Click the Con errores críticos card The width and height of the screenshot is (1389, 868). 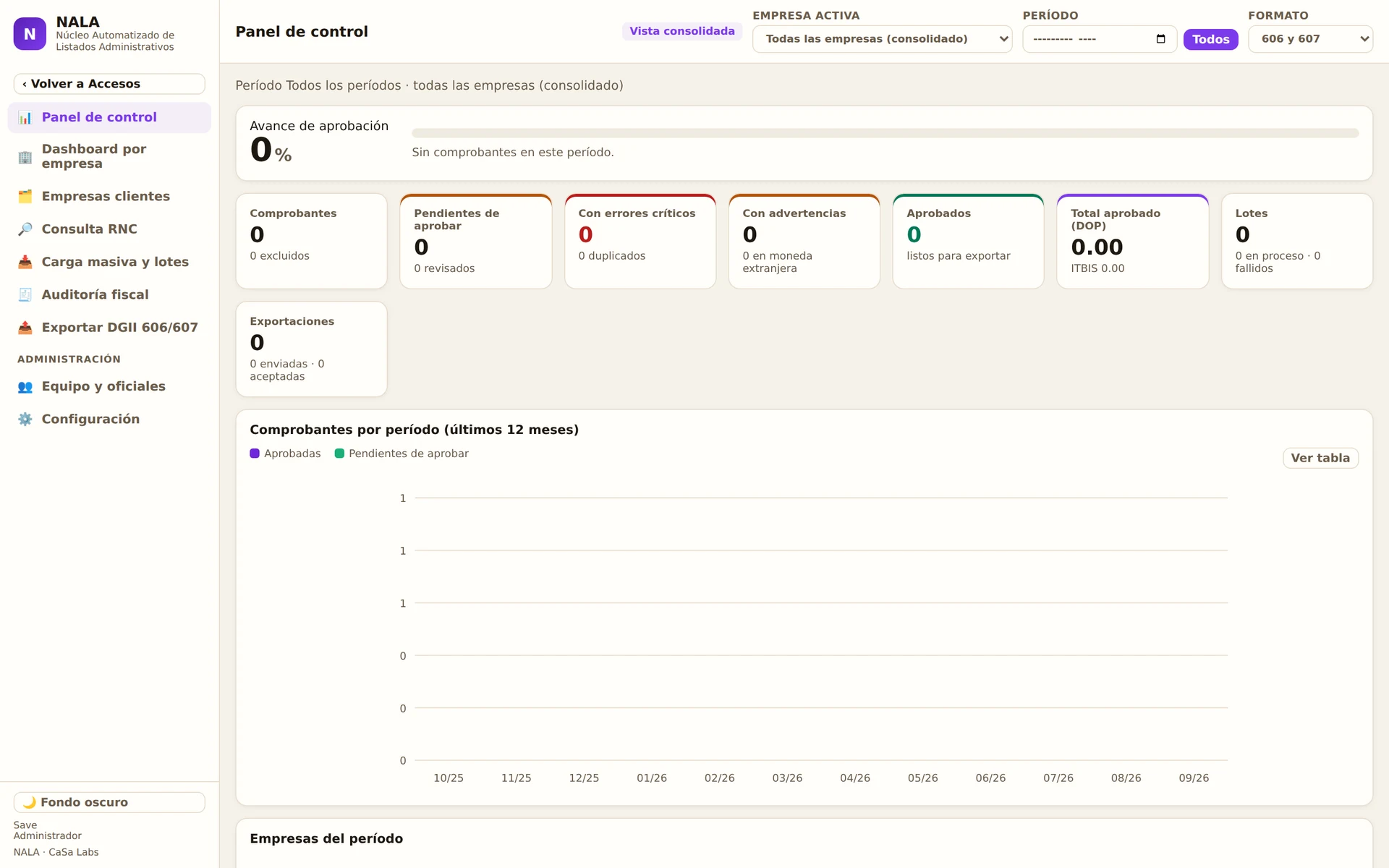tap(640, 241)
